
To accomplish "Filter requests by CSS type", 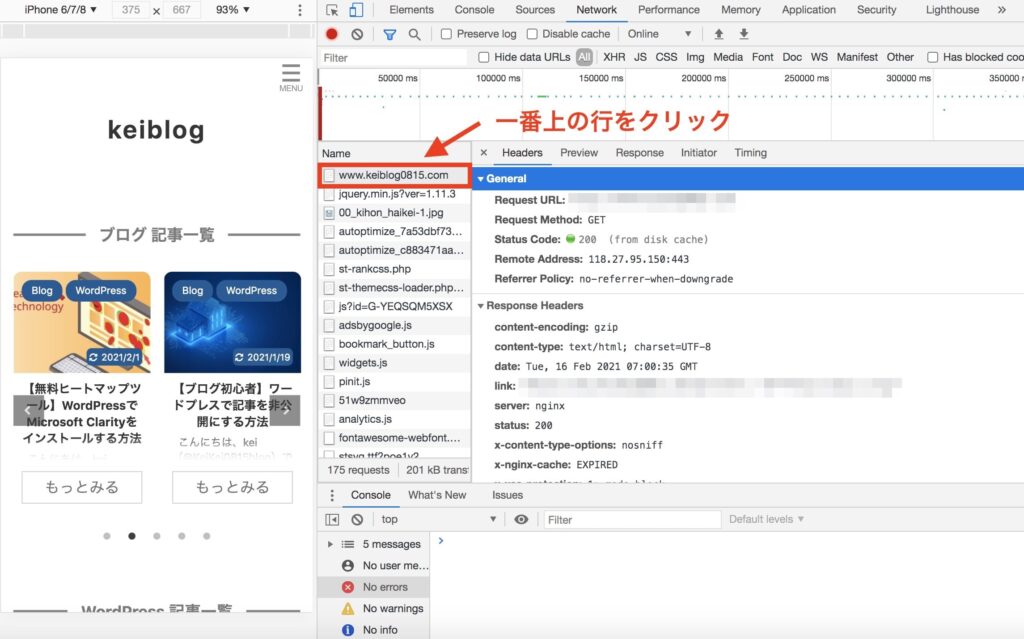I will point(666,57).
